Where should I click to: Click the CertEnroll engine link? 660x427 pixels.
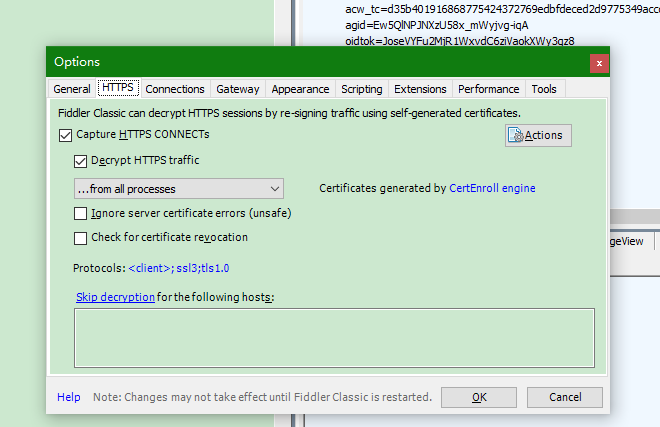(x=492, y=188)
